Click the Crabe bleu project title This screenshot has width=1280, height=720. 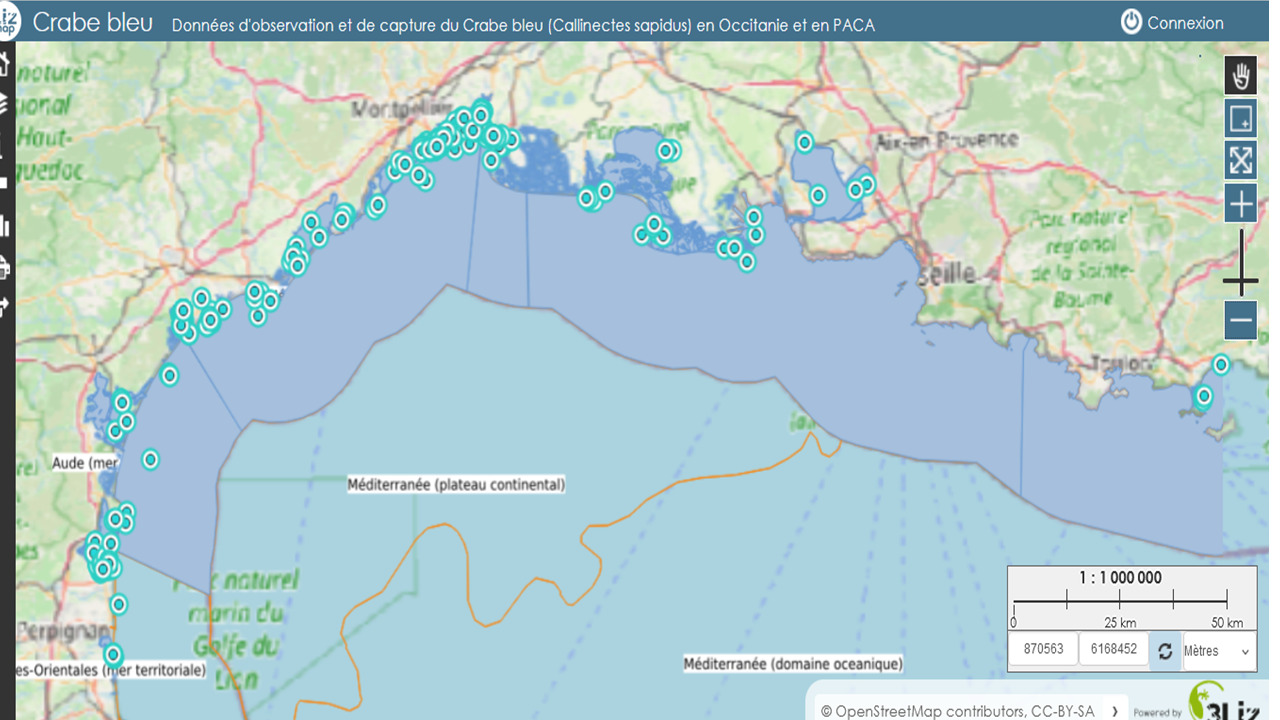93,23
